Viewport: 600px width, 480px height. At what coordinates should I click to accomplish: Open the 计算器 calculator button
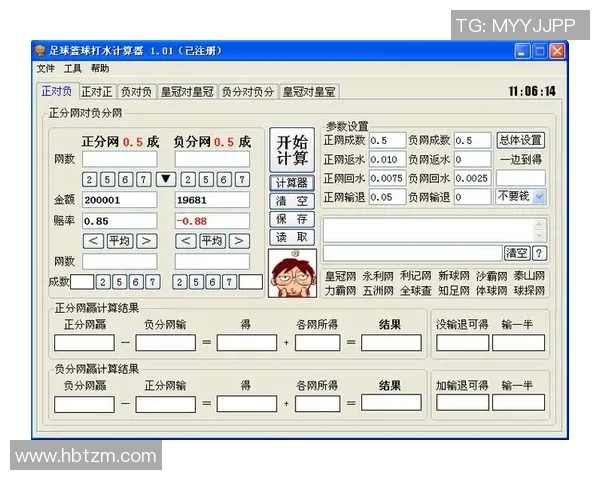[x=292, y=183]
